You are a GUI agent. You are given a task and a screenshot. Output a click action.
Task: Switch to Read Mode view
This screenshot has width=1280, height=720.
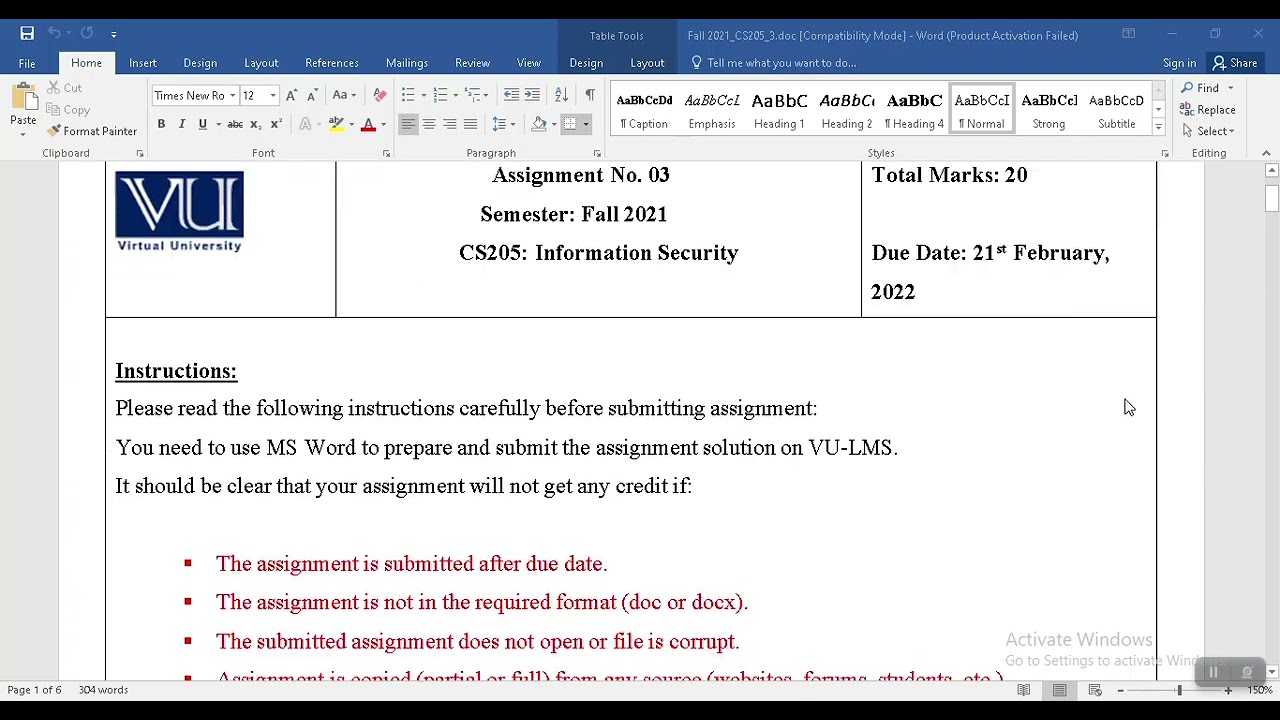pyautogui.click(x=1024, y=690)
